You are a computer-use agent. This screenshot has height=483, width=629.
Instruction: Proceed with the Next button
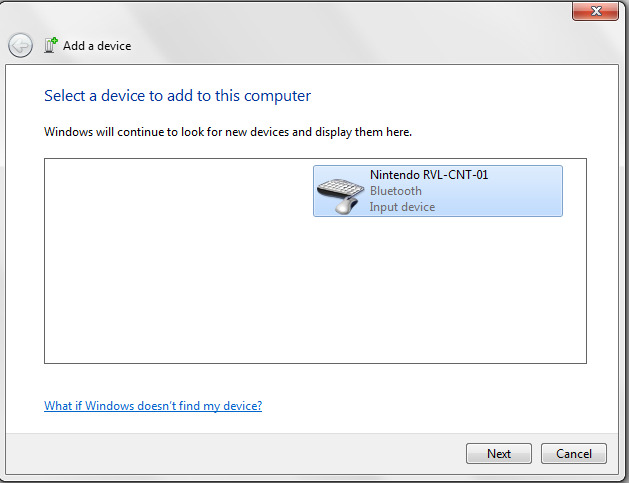coord(499,453)
